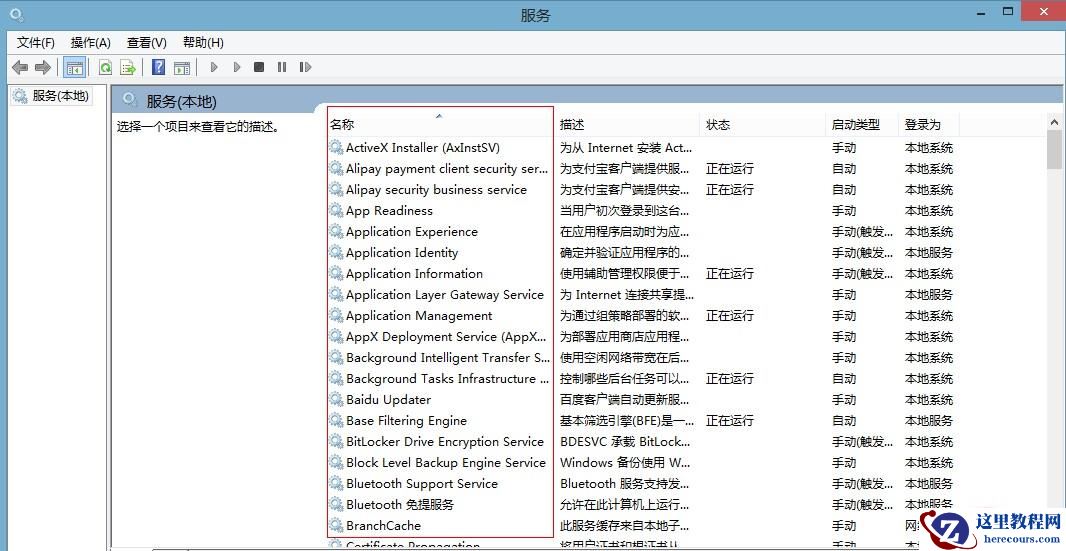Screen dimensions: 1066x551
Task: Click the gear icon beside Application Experience
Action: click(x=336, y=231)
